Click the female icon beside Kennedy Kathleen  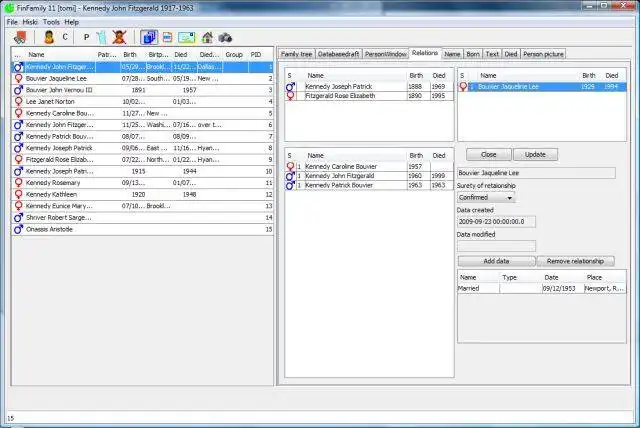coord(18,194)
